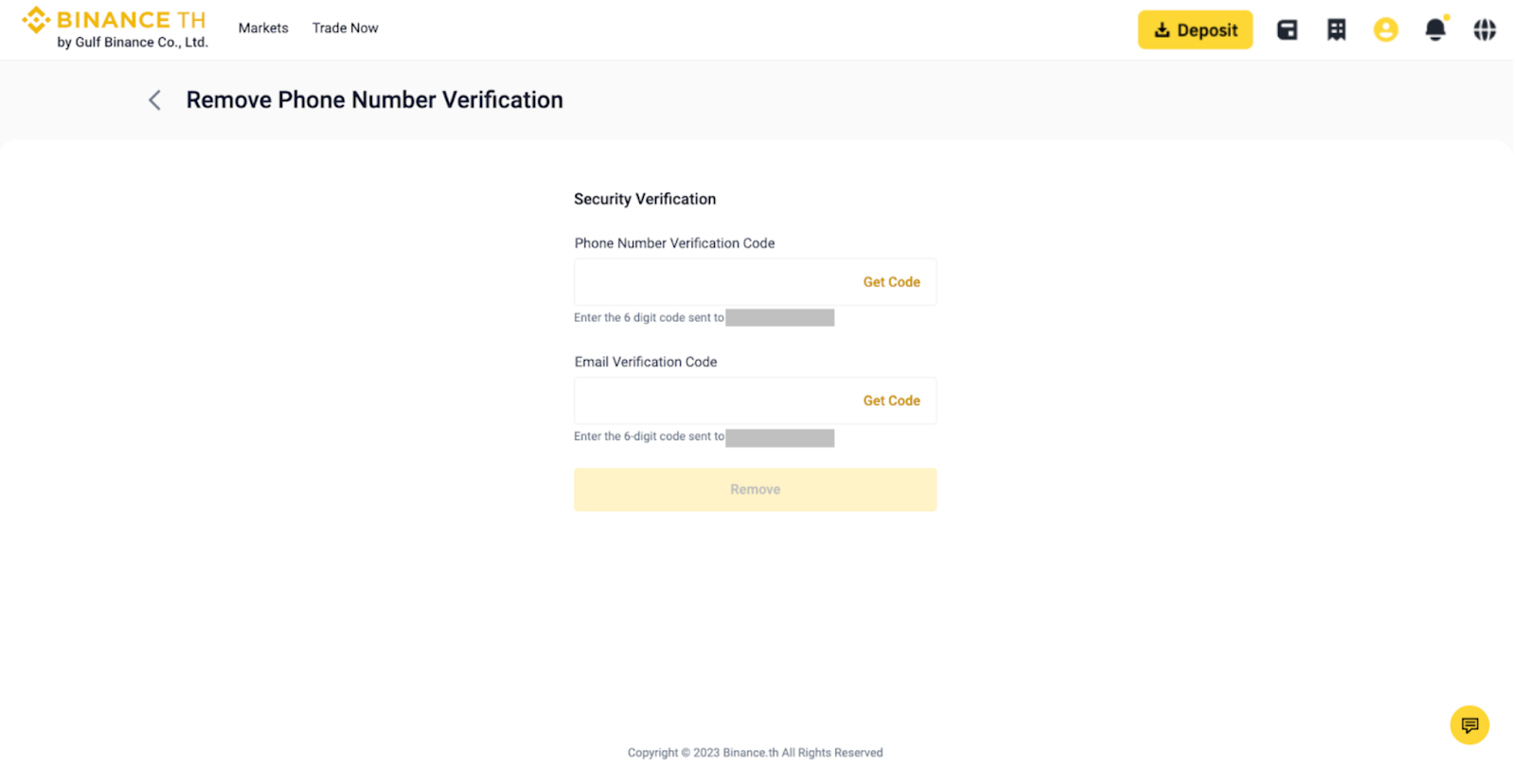The width and height of the screenshot is (1515, 784).
Task: Open the globe language selector
Action: [1484, 30]
